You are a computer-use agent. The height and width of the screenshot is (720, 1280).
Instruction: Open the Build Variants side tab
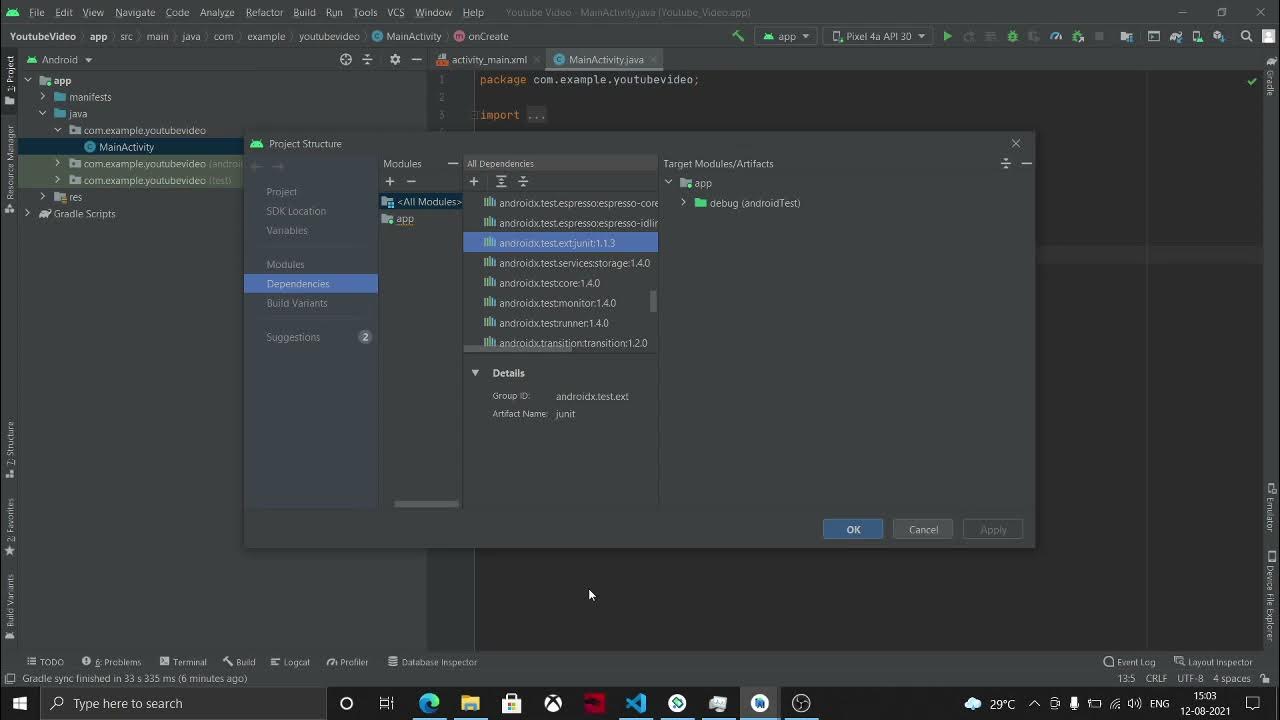(10, 607)
